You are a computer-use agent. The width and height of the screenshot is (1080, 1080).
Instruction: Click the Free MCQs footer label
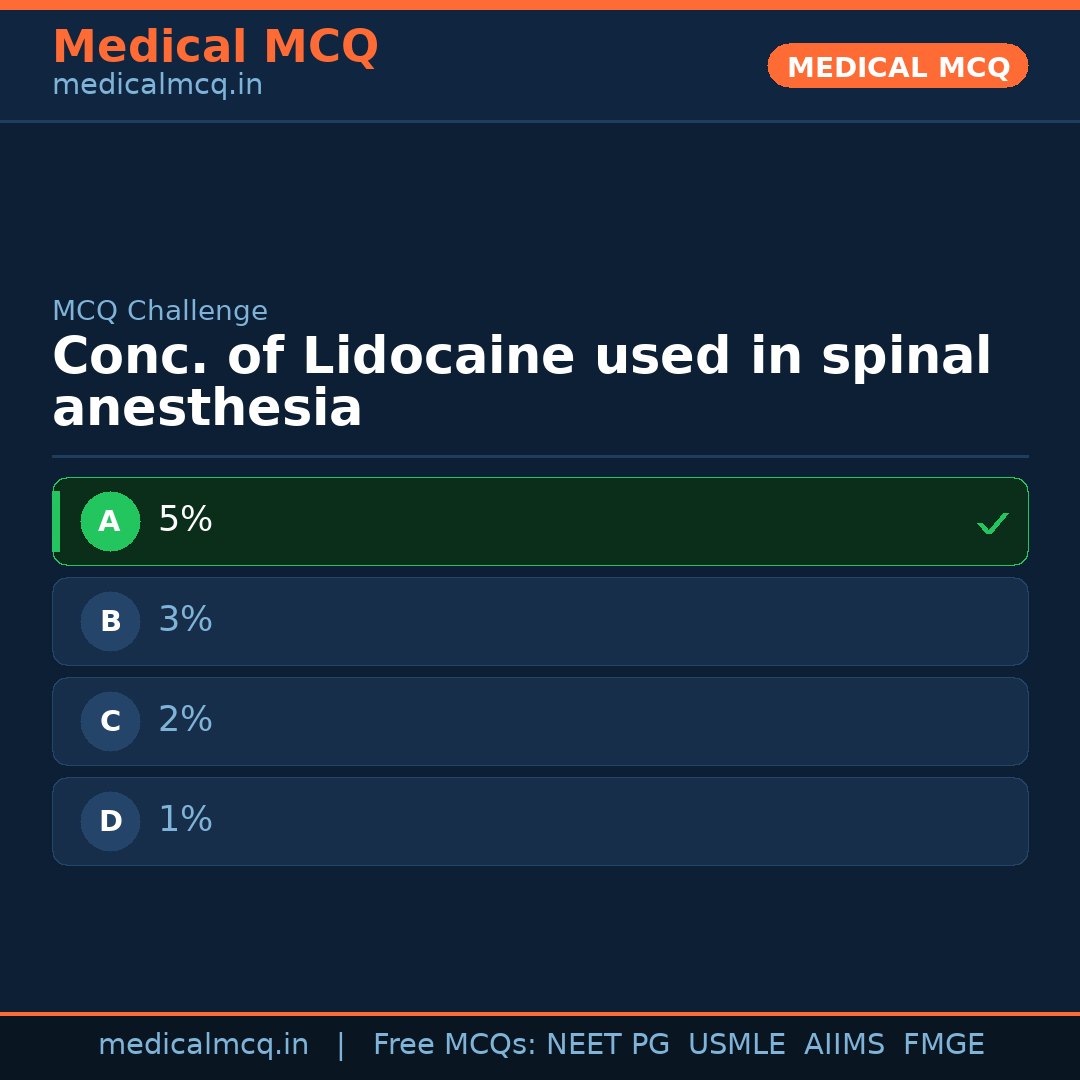click(455, 1045)
